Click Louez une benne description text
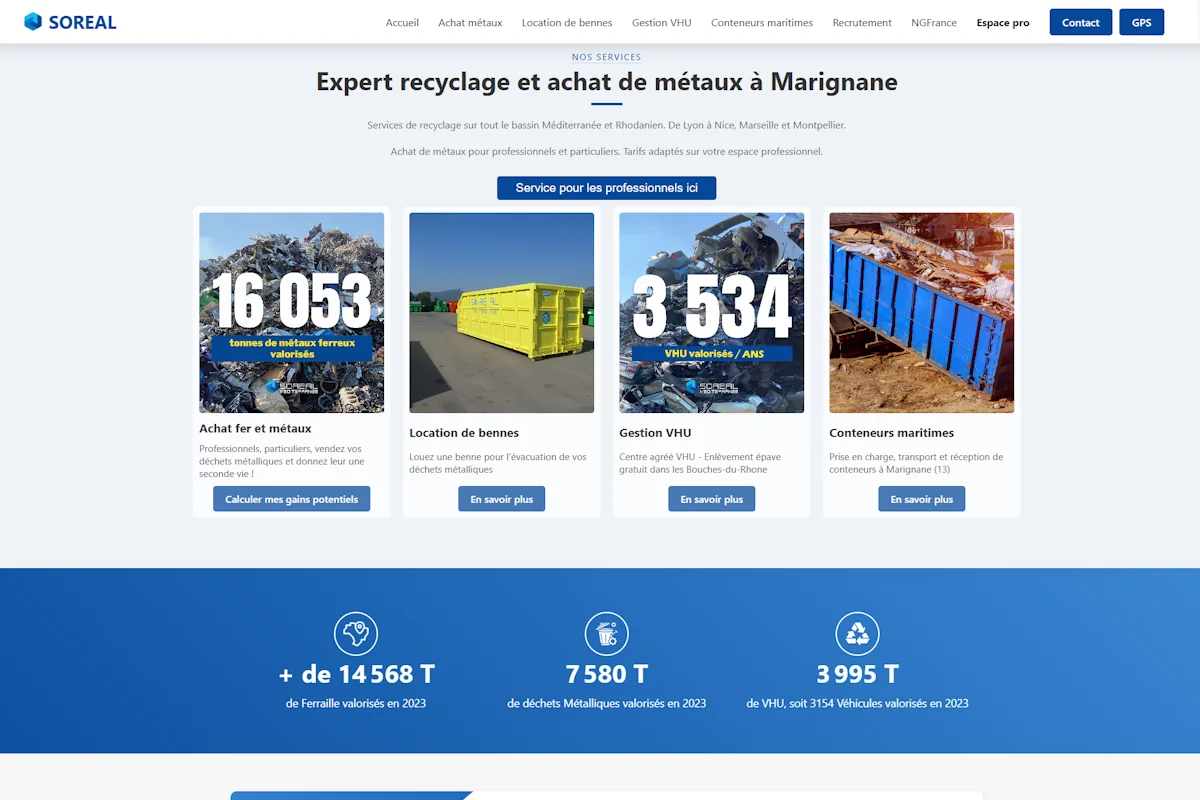The image size is (1200, 800). tap(498, 463)
